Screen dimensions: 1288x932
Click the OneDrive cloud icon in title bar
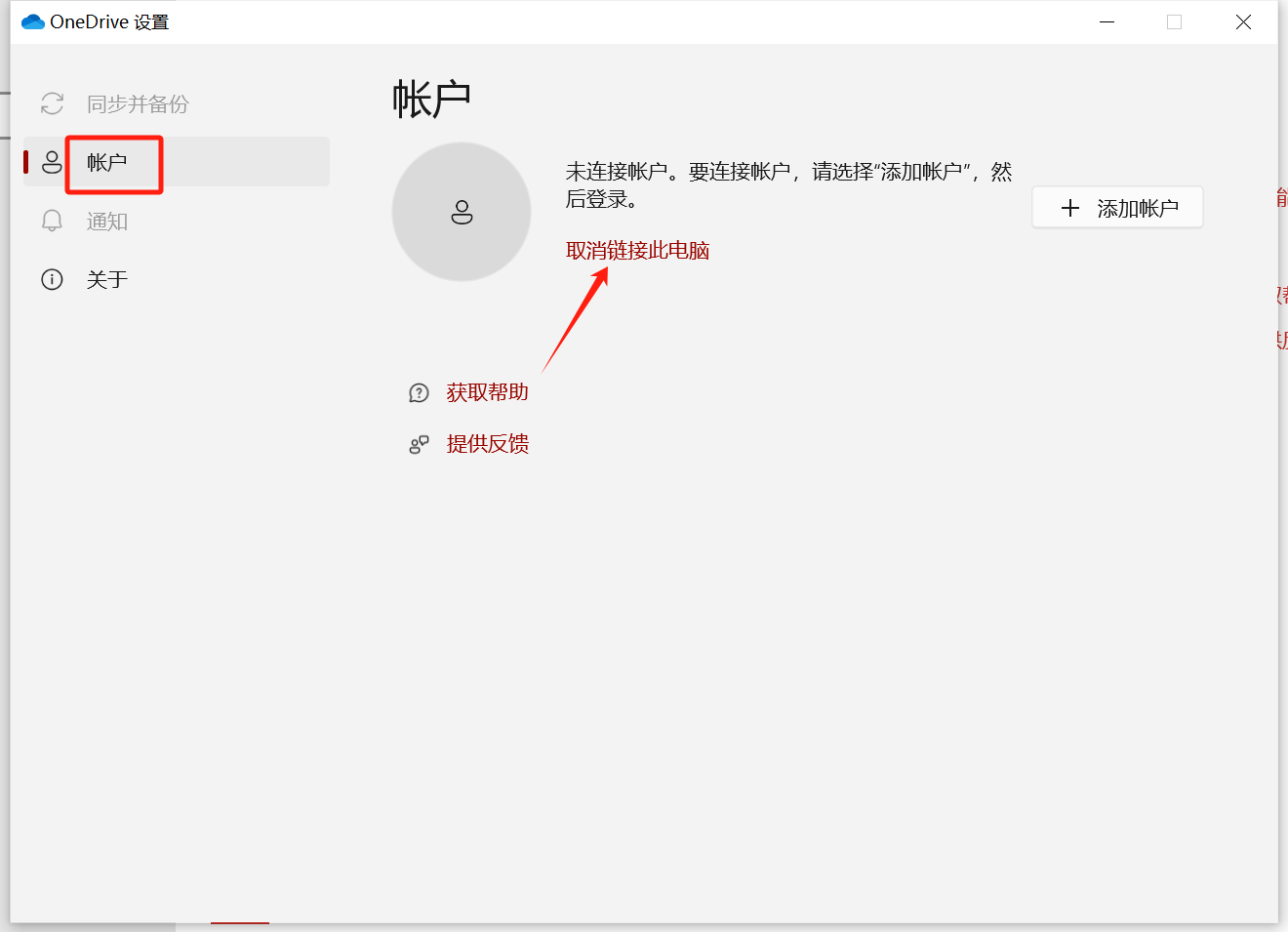click(x=33, y=21)
